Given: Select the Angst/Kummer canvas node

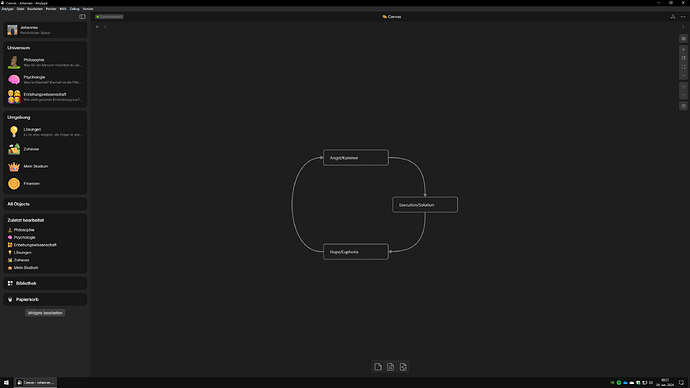Looking at the screenshot, I should click(x=356, y=158).
